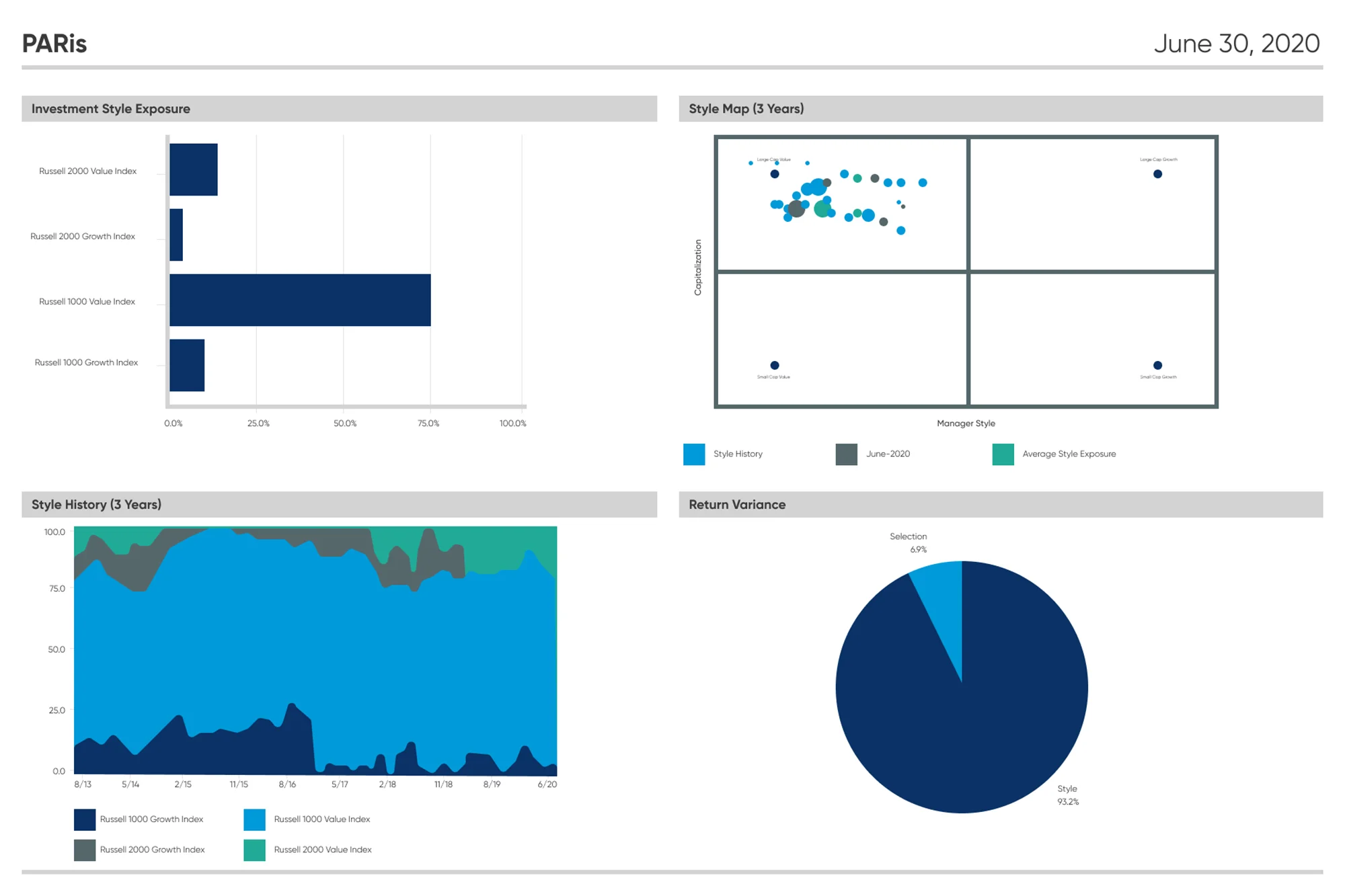Click the Return Variance section header
Viewport: 1345px width, 896px height.
(x=736, y=505)
